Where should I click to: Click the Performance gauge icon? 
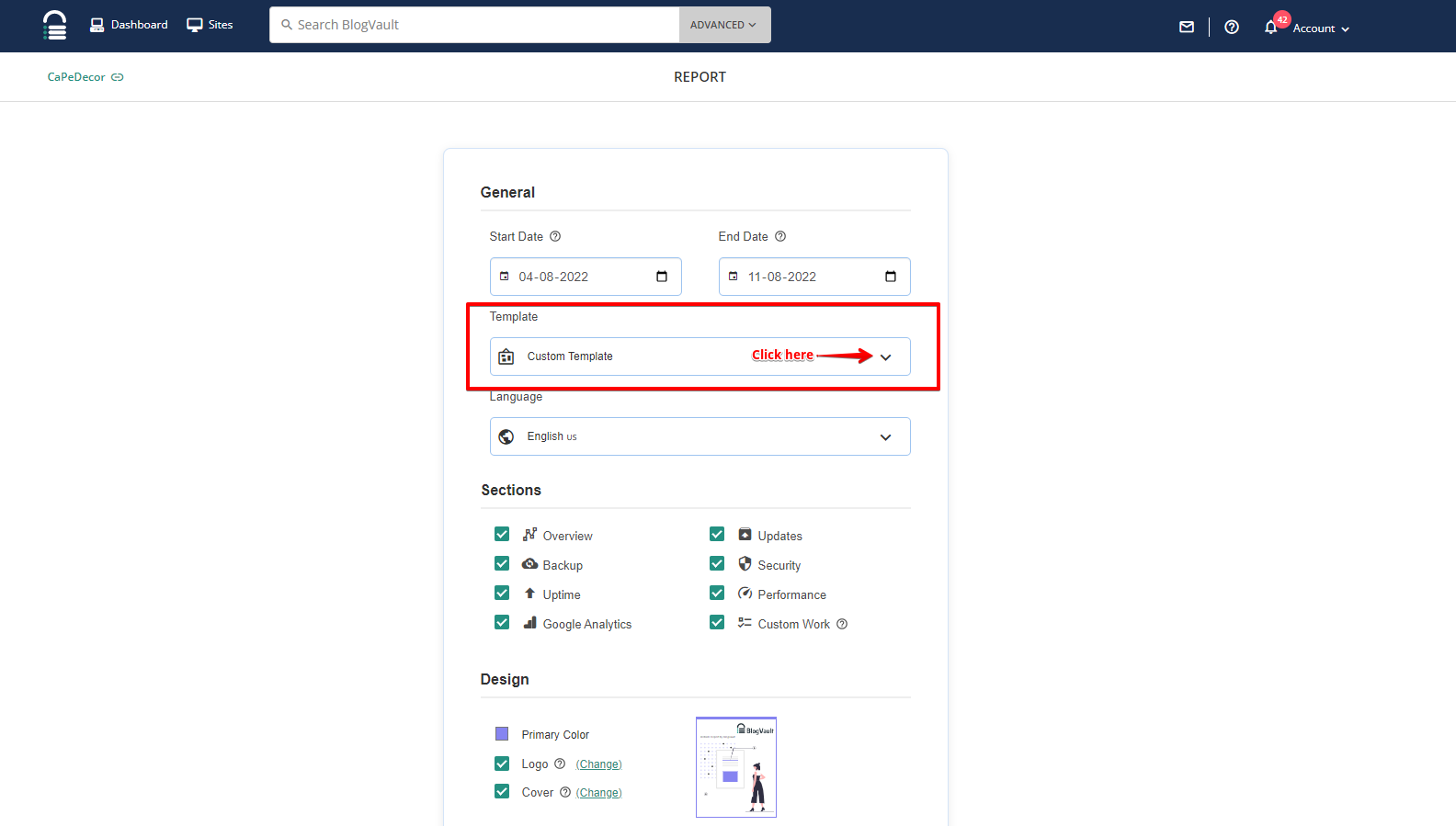tap(745, 594)
